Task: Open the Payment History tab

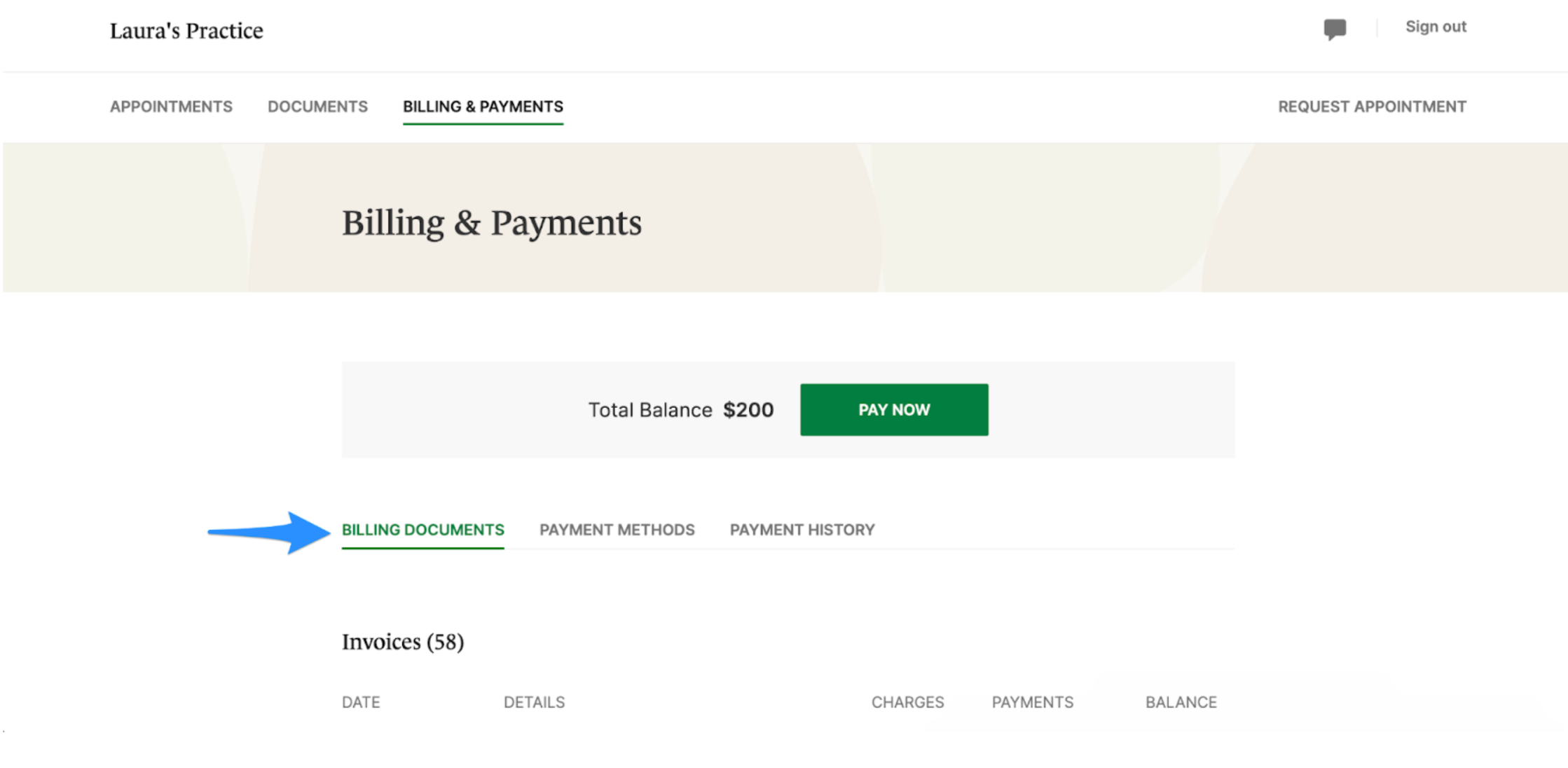Action: 802,530
